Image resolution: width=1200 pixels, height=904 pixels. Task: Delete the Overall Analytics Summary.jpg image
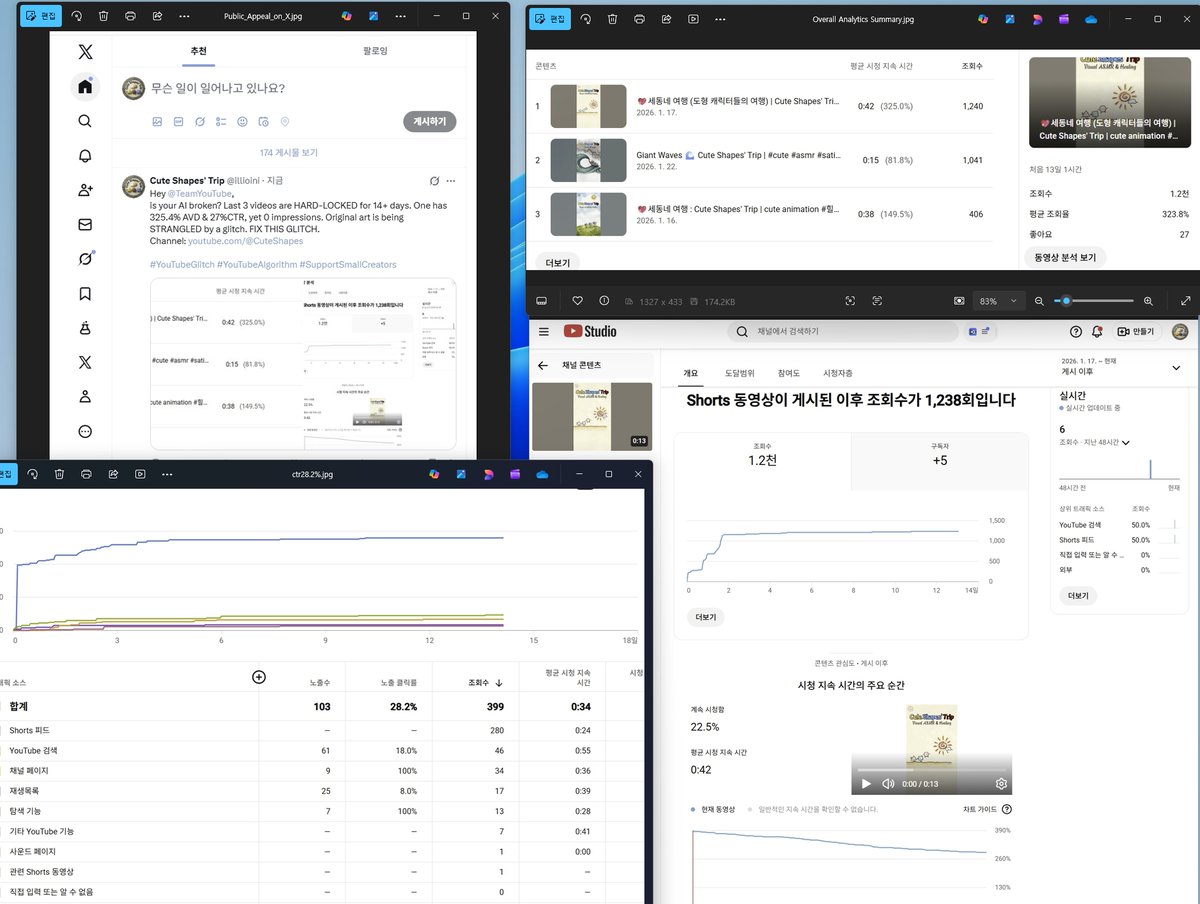tap(612, 19)
